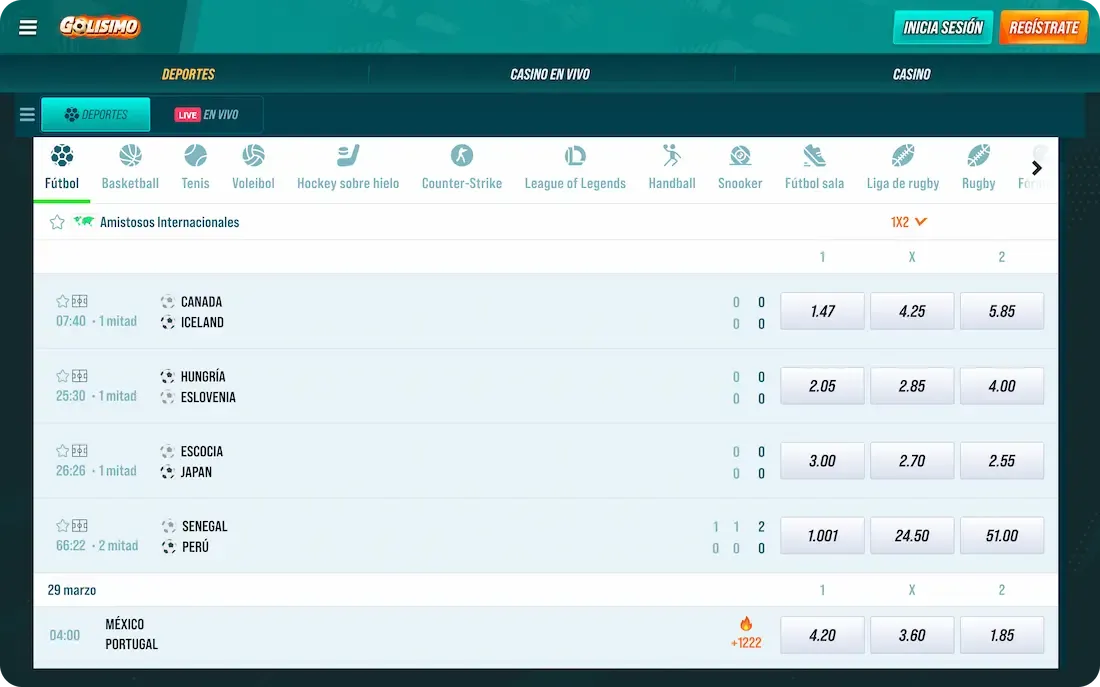This screenshot has width=1100, height=687.
Task: Bet on Japan win at 2.55
Action: [1002, 460]
